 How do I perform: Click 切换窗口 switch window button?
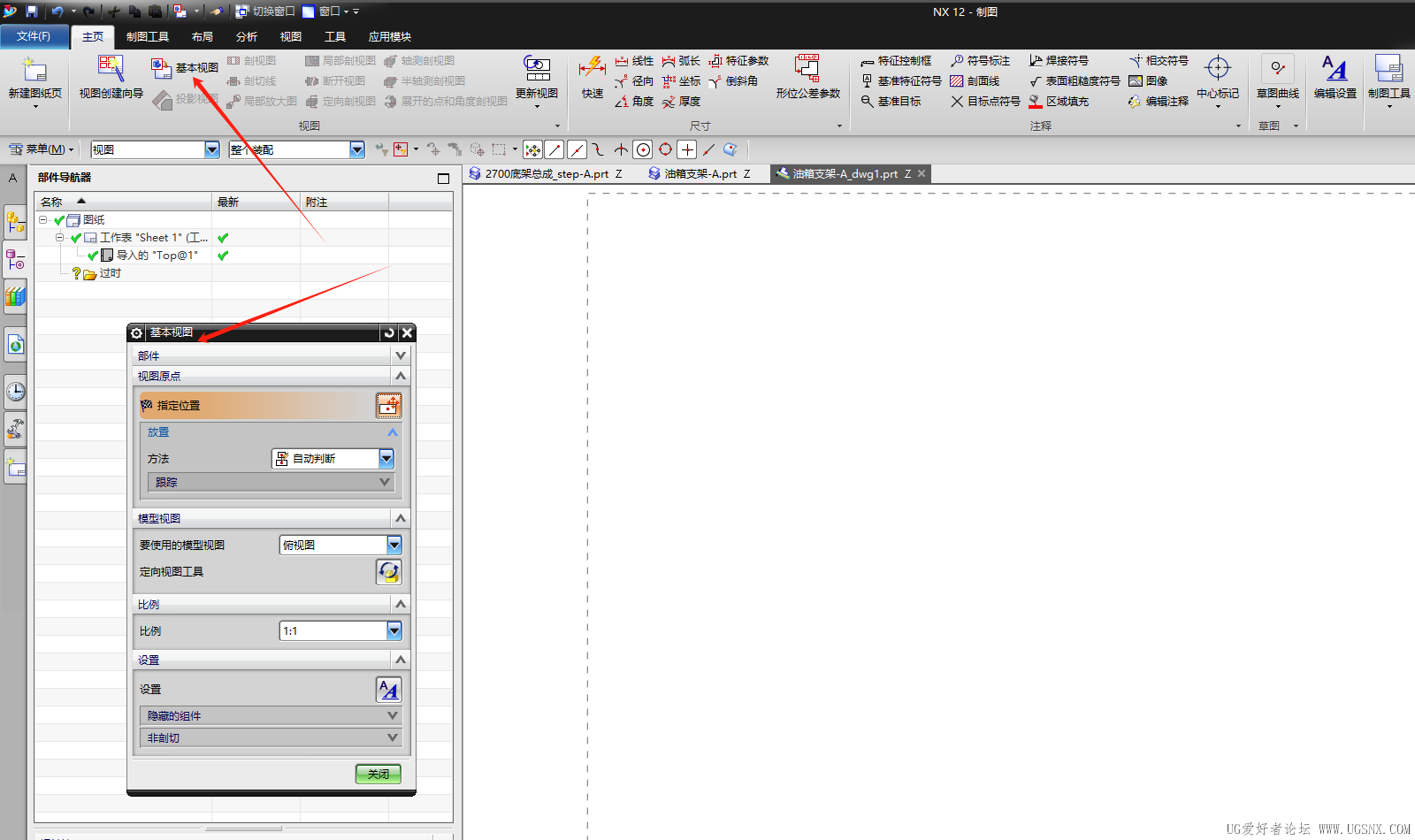265,11
